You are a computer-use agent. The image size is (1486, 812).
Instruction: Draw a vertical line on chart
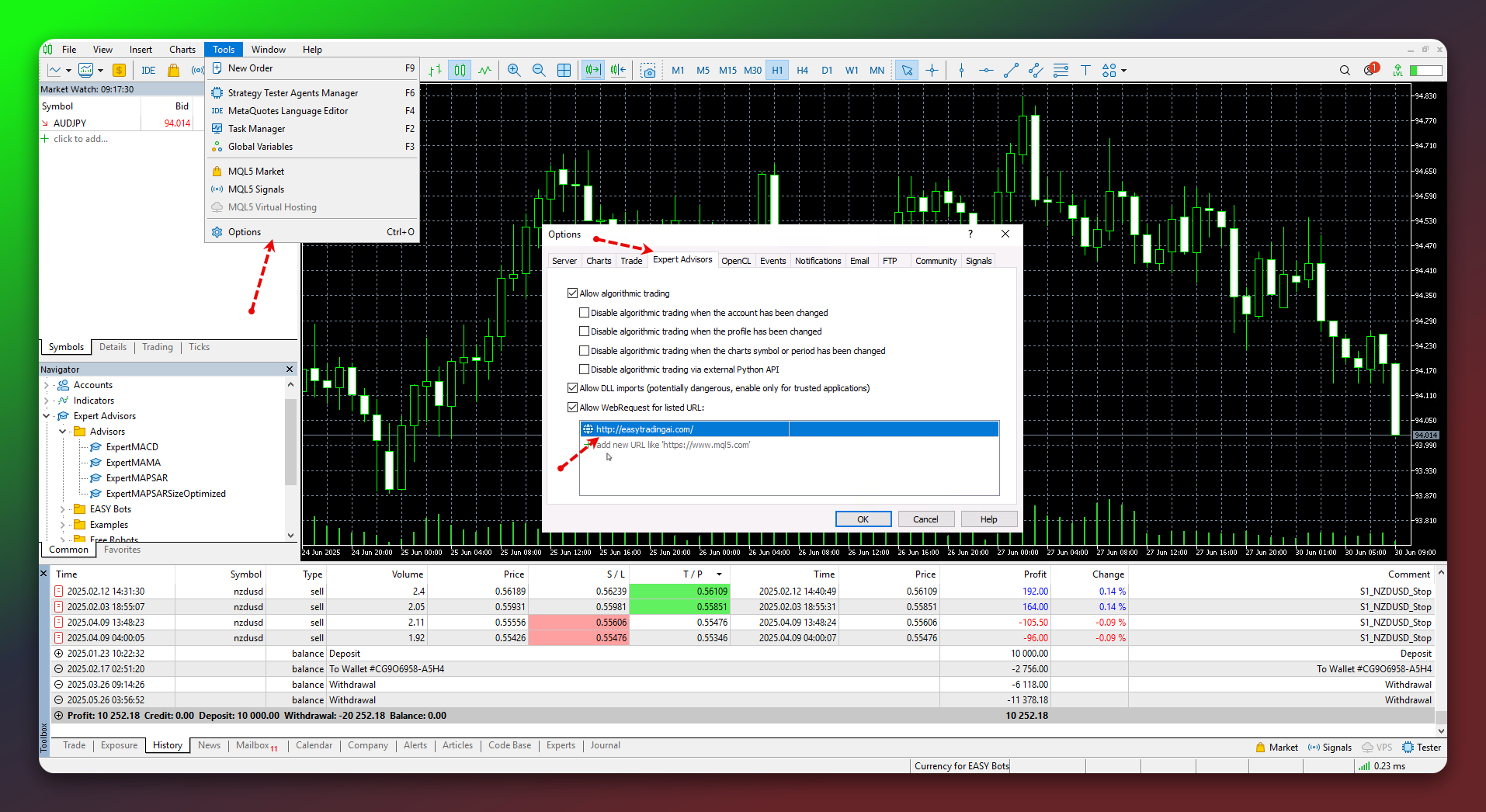(x=961, y=70)
